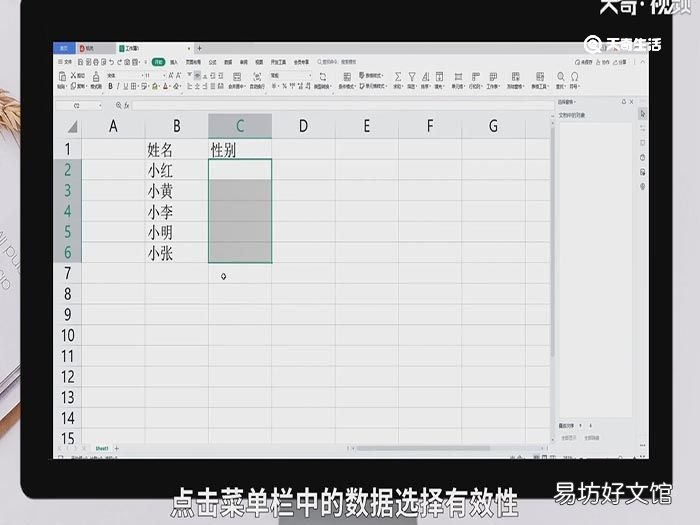Click the Wrap Text icon
Viewport: 700px width, 525px height.
tap(257, 77)
